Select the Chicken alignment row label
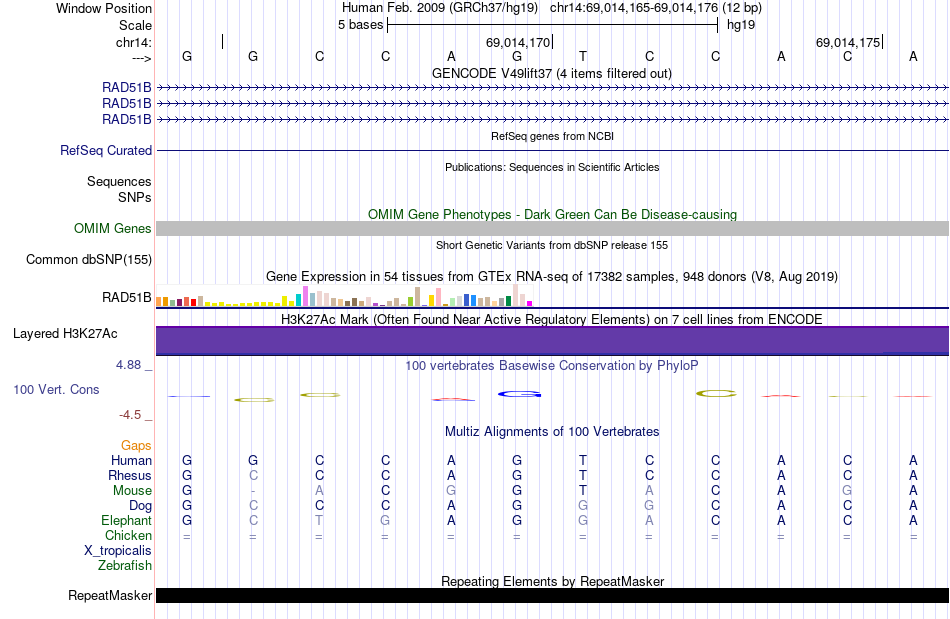This screenshot has height=619, width=950. coord(128,535)
